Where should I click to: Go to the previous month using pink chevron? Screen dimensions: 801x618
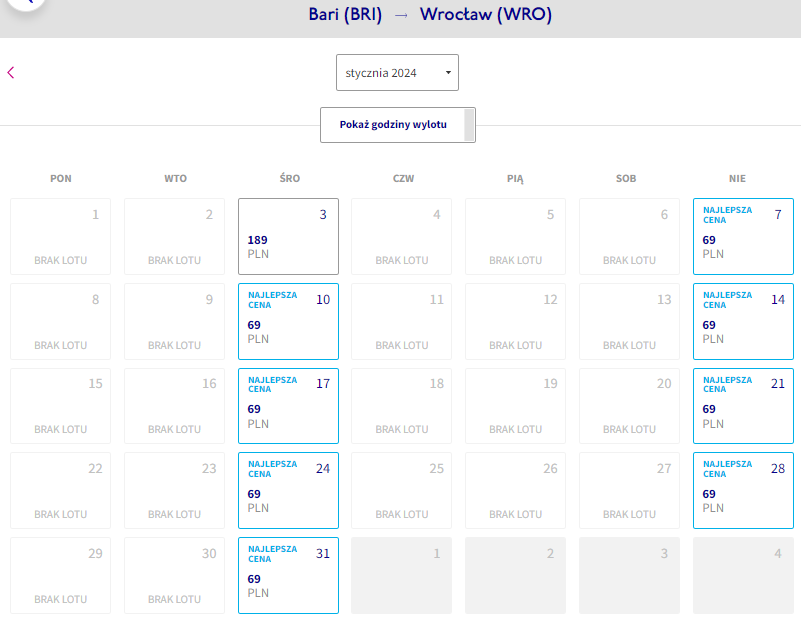[11, 73]
